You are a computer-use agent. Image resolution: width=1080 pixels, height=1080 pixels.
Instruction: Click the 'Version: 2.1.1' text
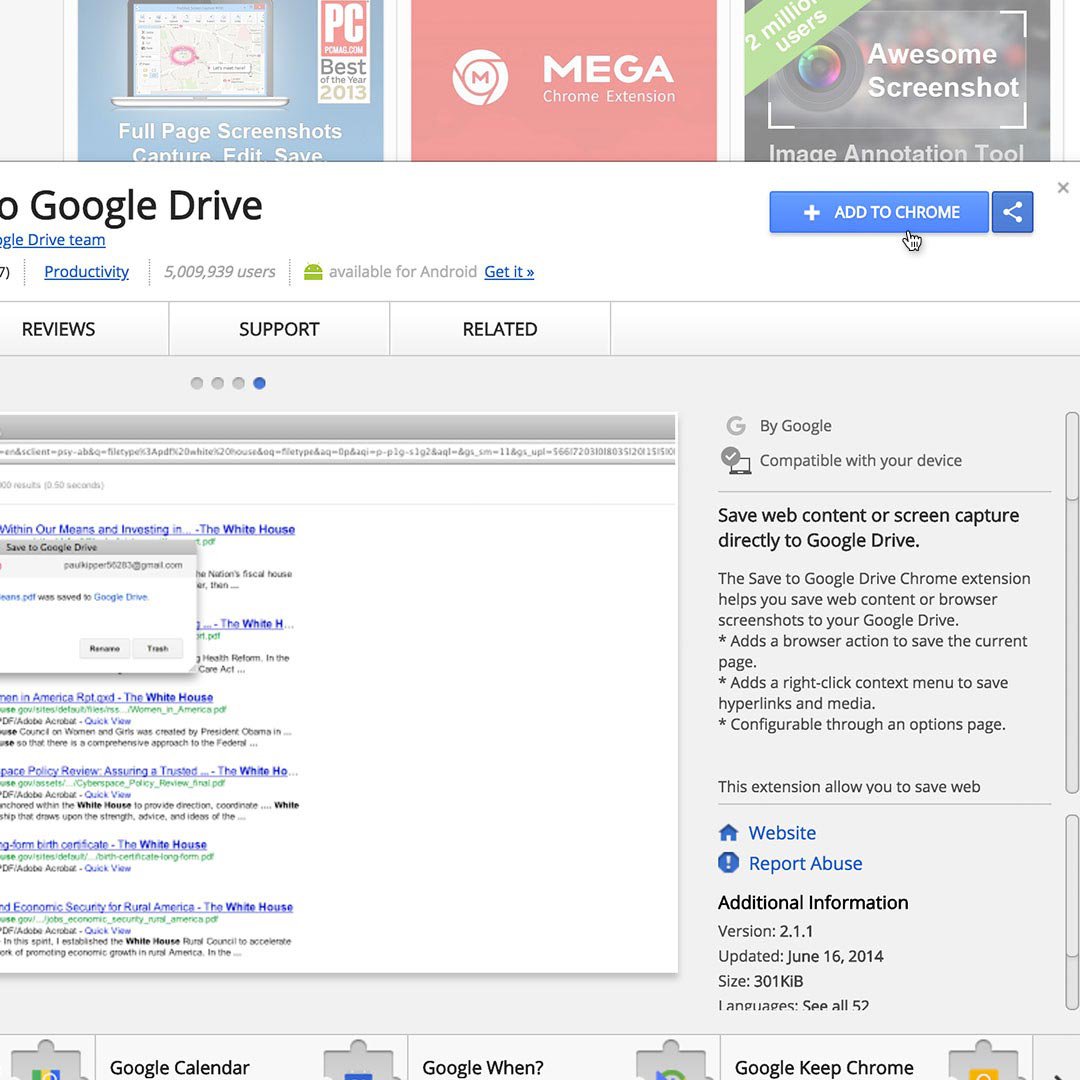point(765,931)
